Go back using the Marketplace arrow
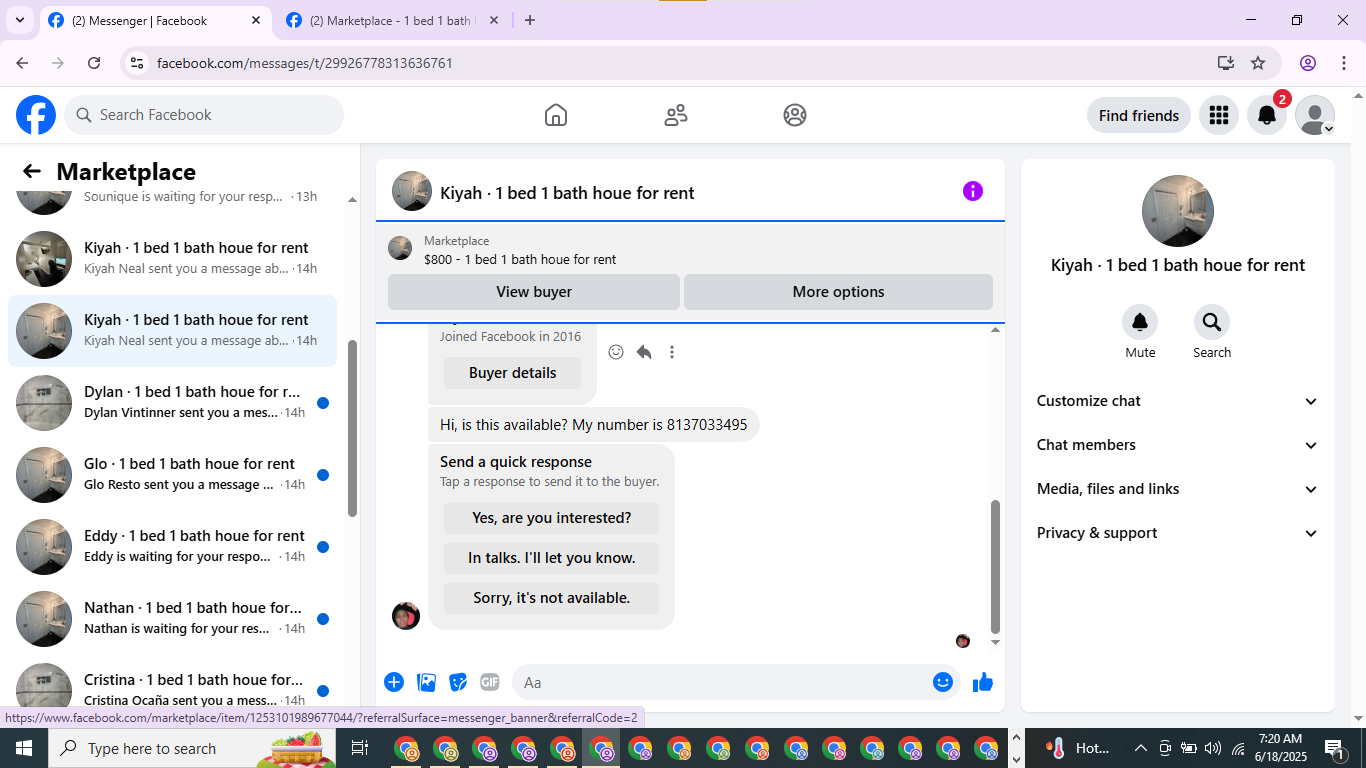The height and width of the screenshot is (768, 1366). tap(32, 171)
